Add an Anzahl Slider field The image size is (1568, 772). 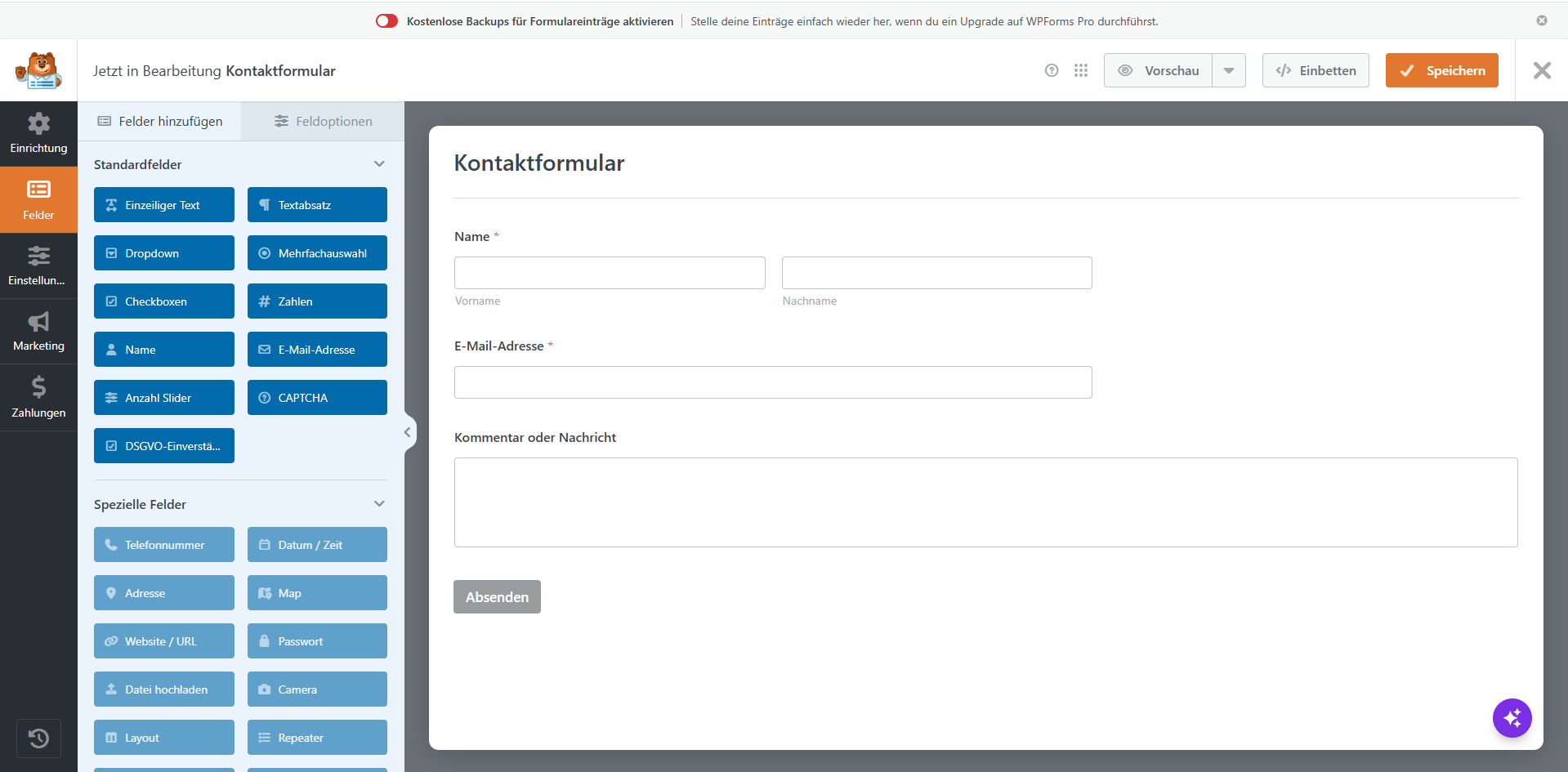pyautogui.click(x=164, y=398)
